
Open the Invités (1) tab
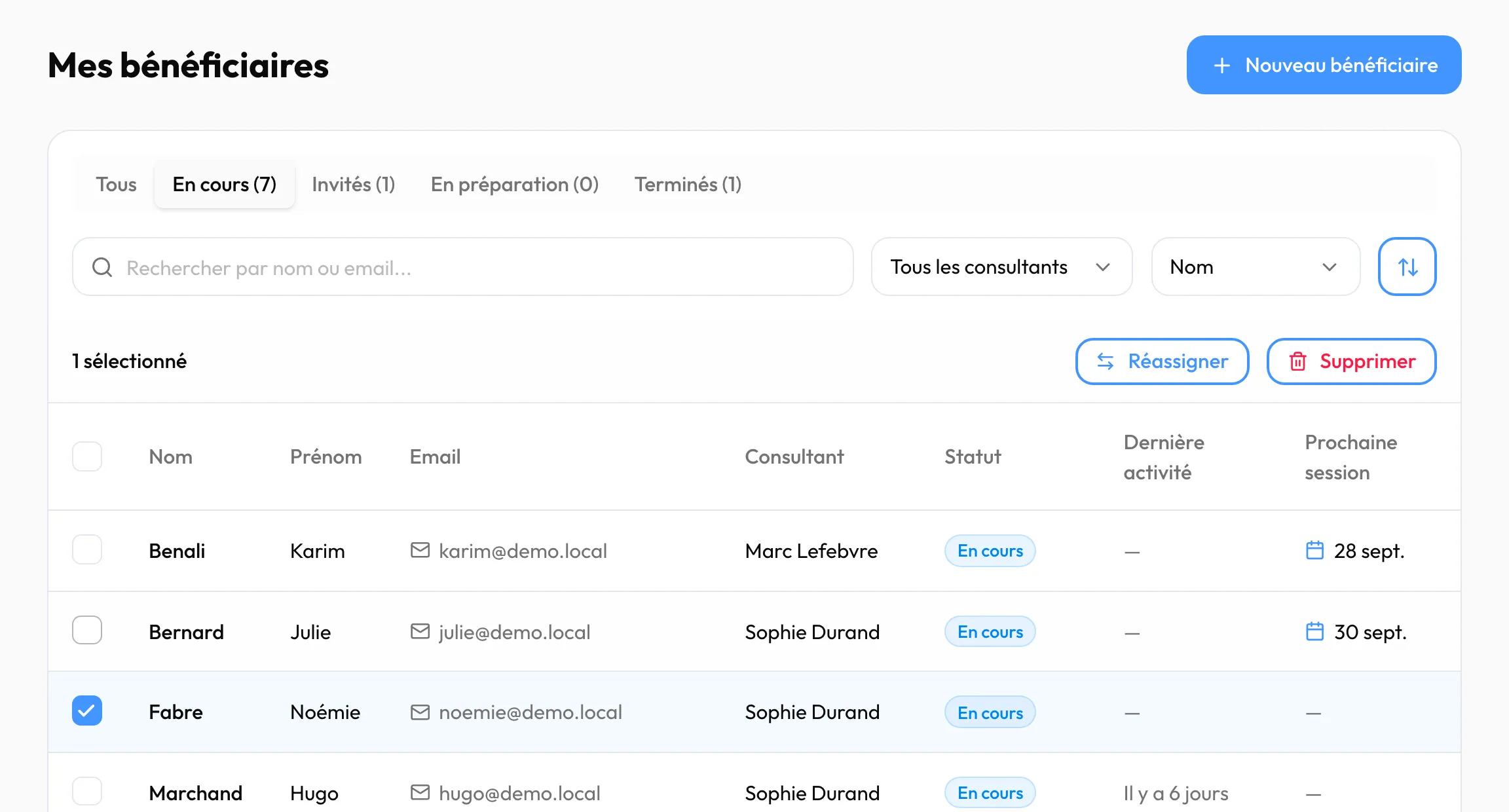(354, 185)
